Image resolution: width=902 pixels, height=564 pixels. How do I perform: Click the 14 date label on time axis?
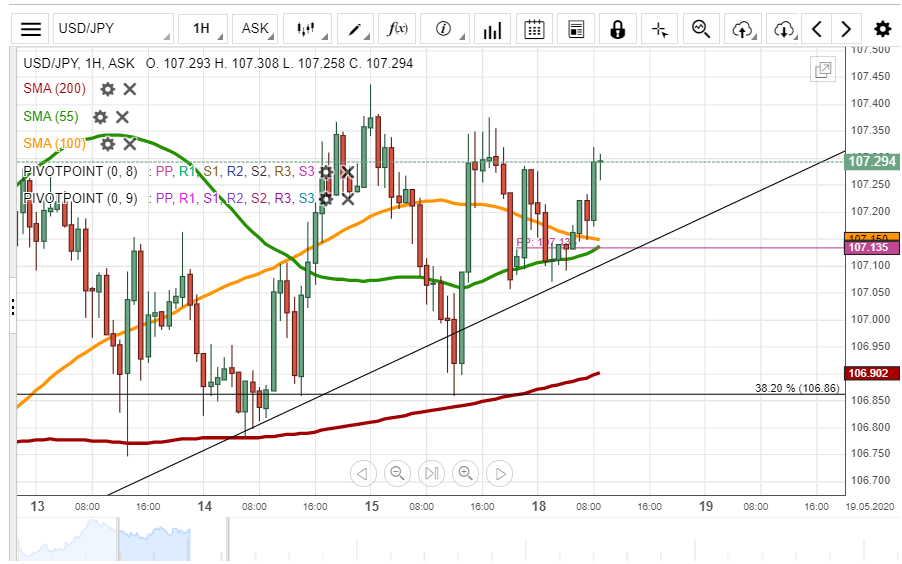click(x=204, y=506)
